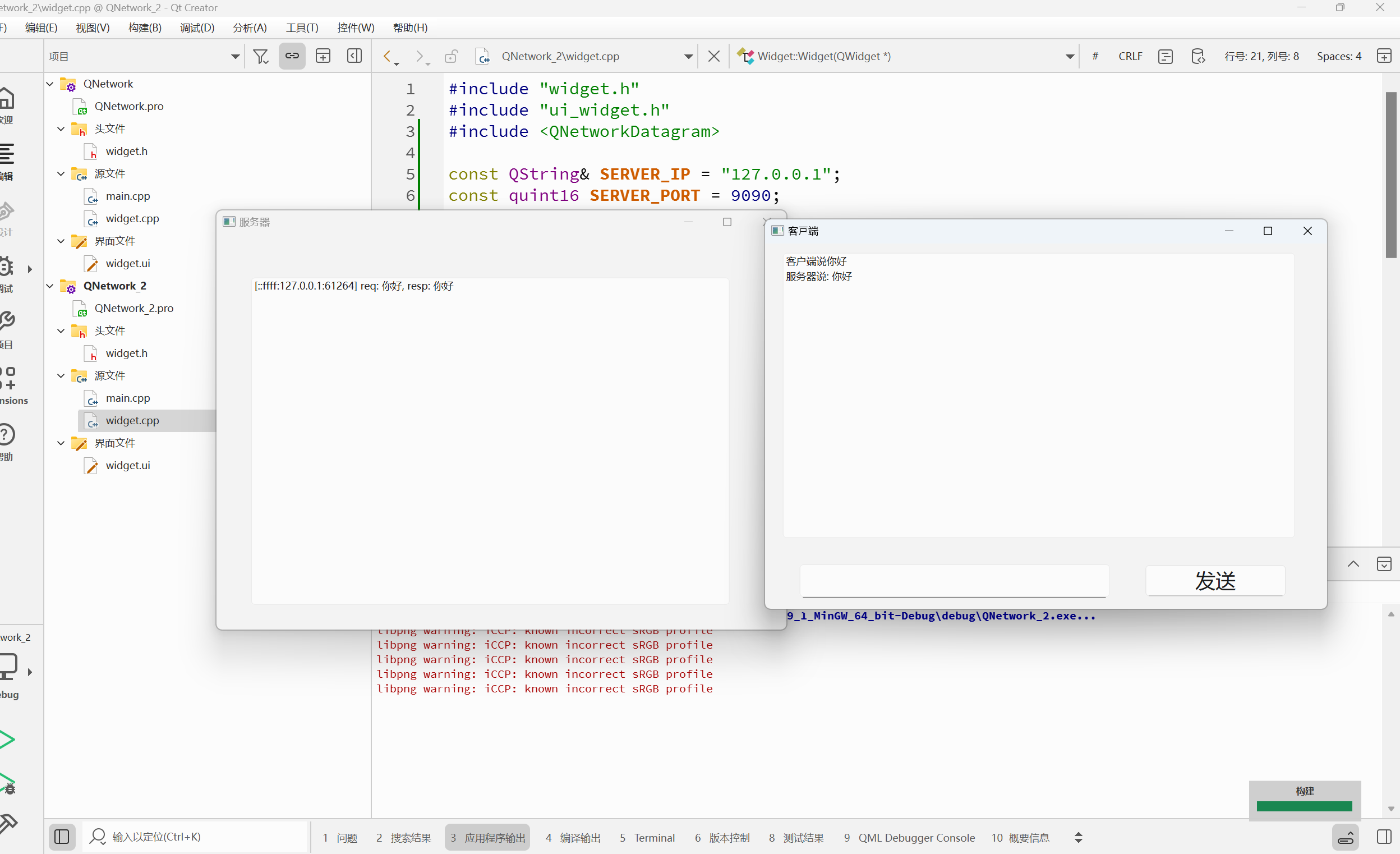Click the build hammer icon in sidebar
Image resolution: width=1400 pixels, height=854 pixels.
(x=8, y=823)
